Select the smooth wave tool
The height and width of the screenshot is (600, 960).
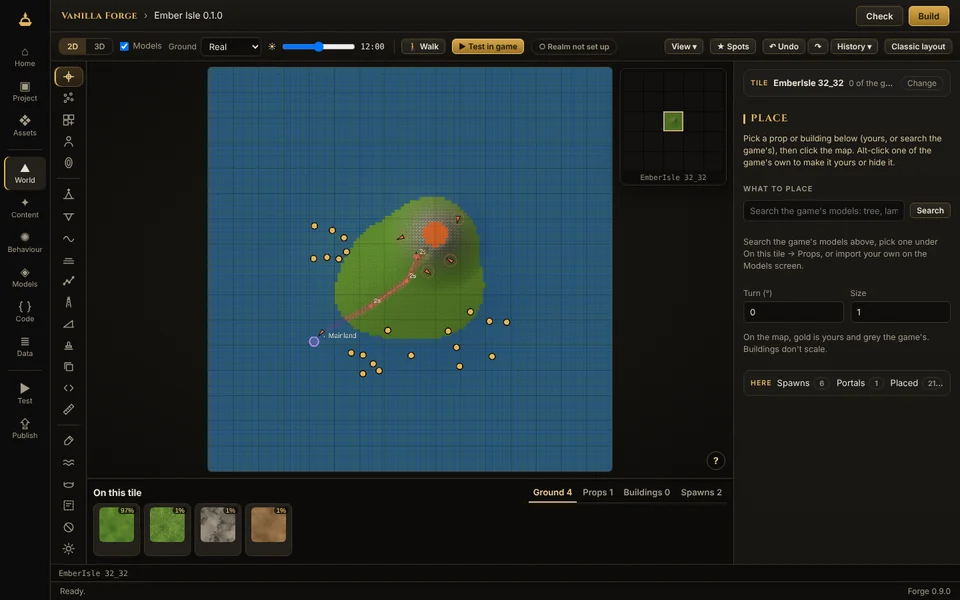pyautogui.click(x=69, y=239)
